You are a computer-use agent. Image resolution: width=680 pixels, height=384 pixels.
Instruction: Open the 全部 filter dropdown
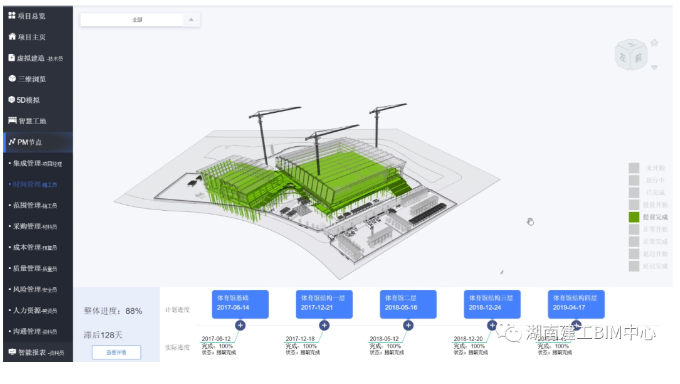tap(140, 20)
